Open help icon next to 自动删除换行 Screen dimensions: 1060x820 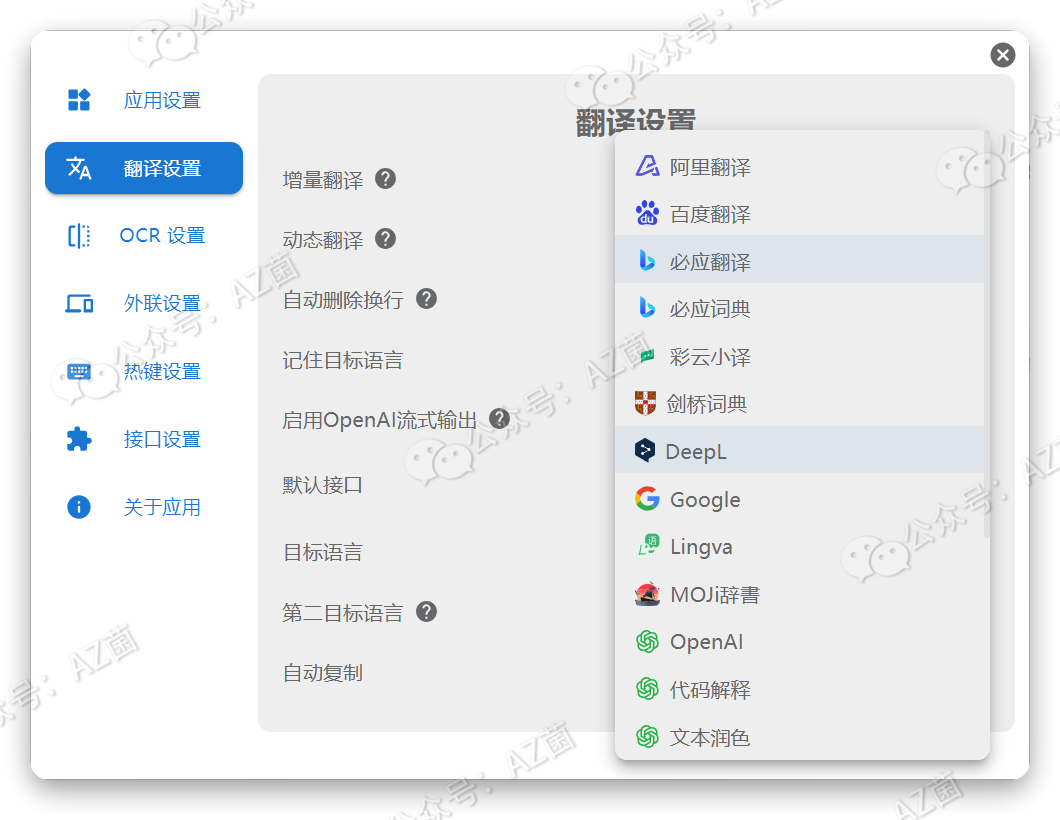[426, 299]
